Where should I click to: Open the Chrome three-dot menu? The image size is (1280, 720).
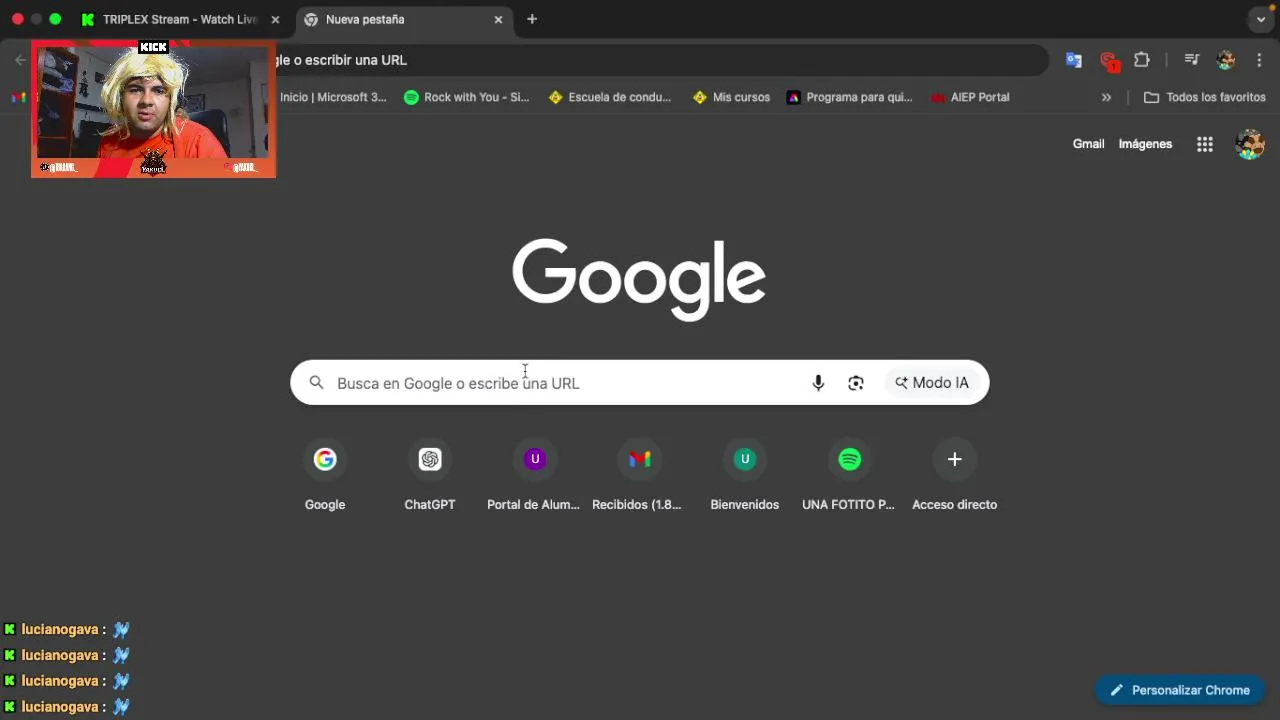coord(1259,60)
